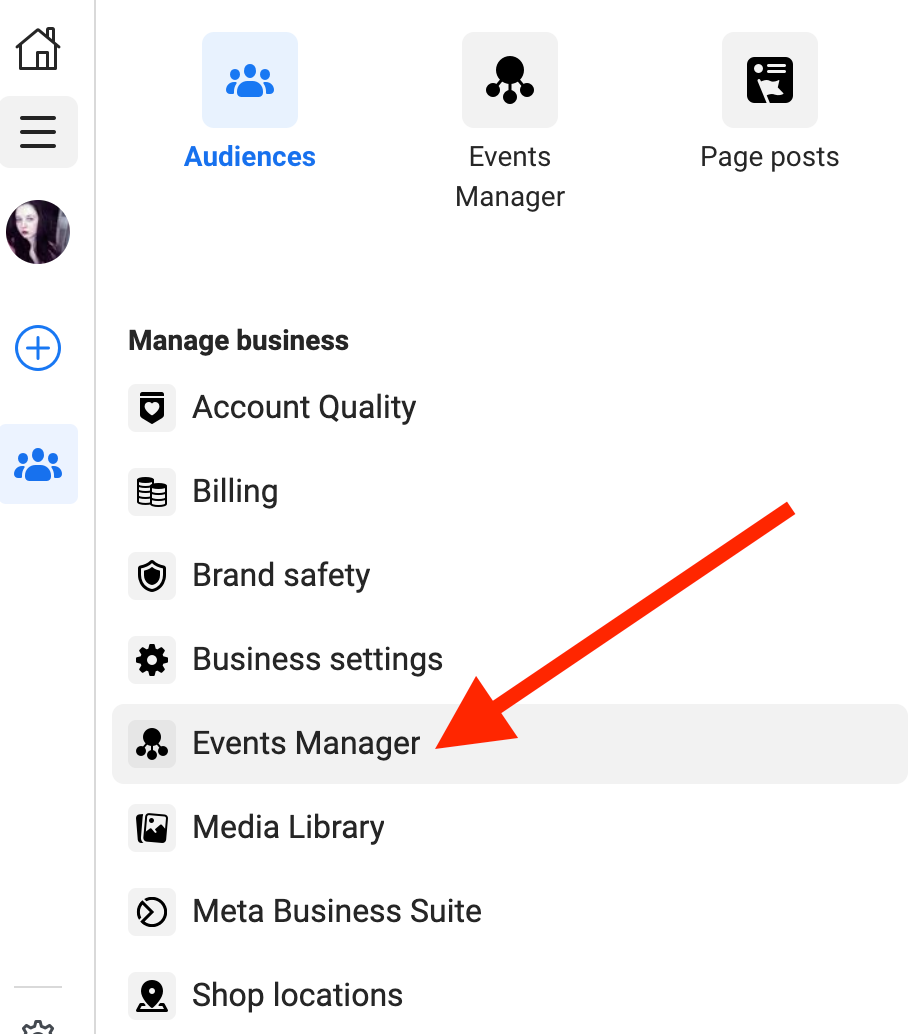
Task: Open Business settings gear item
Action: click(x=317, y=660)
